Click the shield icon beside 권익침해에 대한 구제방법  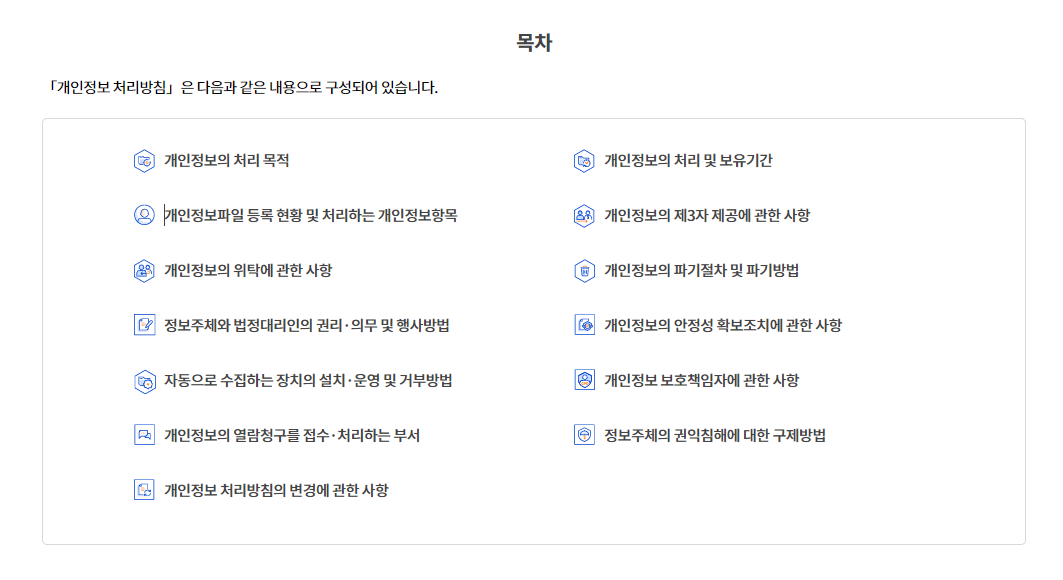coord(584,435)
